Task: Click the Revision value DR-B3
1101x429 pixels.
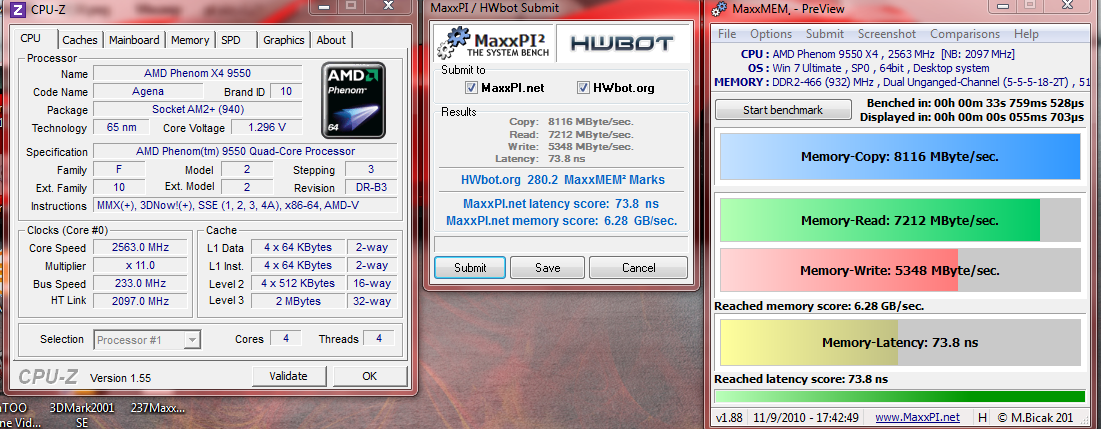Action: coord(371,187)
